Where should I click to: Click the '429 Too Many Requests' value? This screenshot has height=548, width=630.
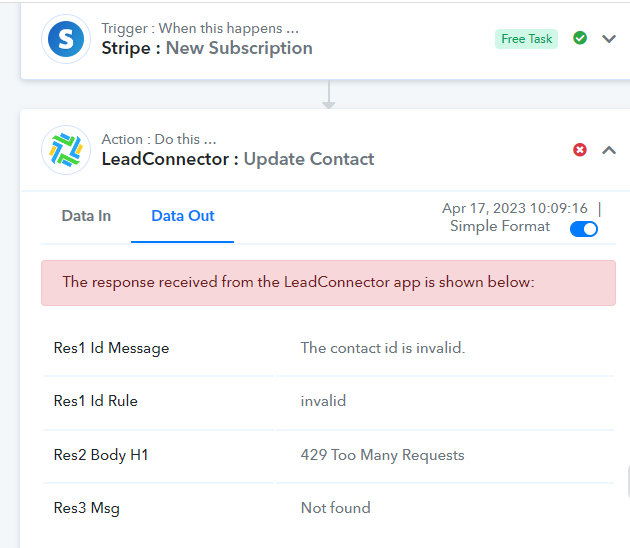click(382, 455)
